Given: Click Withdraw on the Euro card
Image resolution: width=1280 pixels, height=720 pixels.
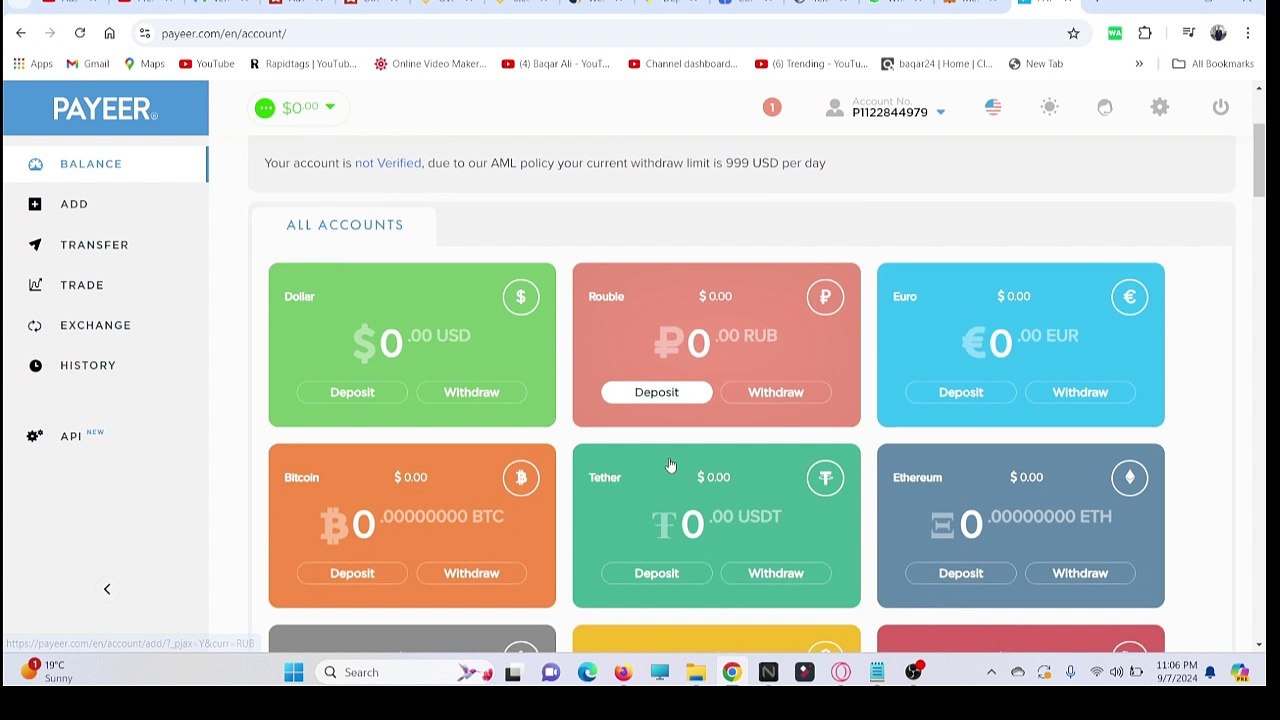Looking at the screenshot, I should click(1080, 392).
